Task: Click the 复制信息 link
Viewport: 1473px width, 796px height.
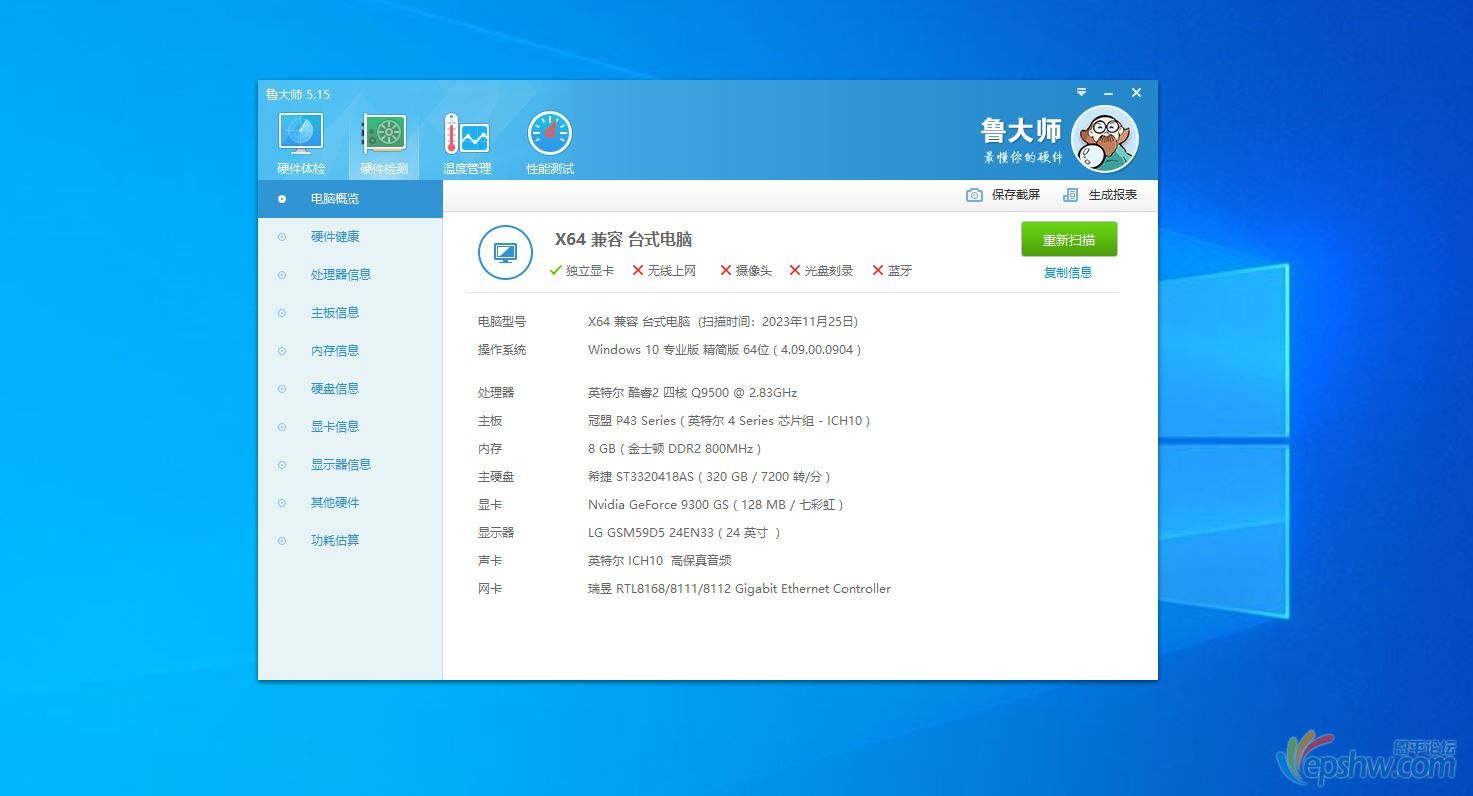Action: click(x=1068, y=273)
